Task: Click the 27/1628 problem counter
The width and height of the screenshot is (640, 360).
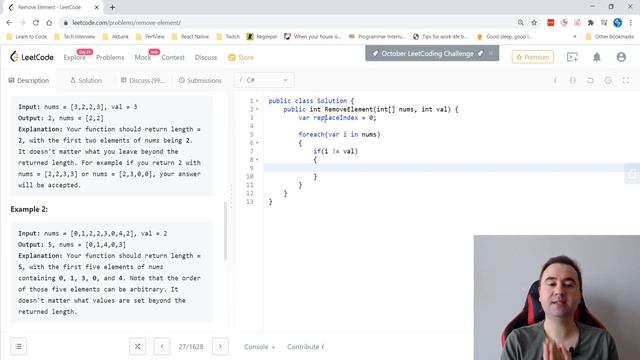Action: click(191, 347)
